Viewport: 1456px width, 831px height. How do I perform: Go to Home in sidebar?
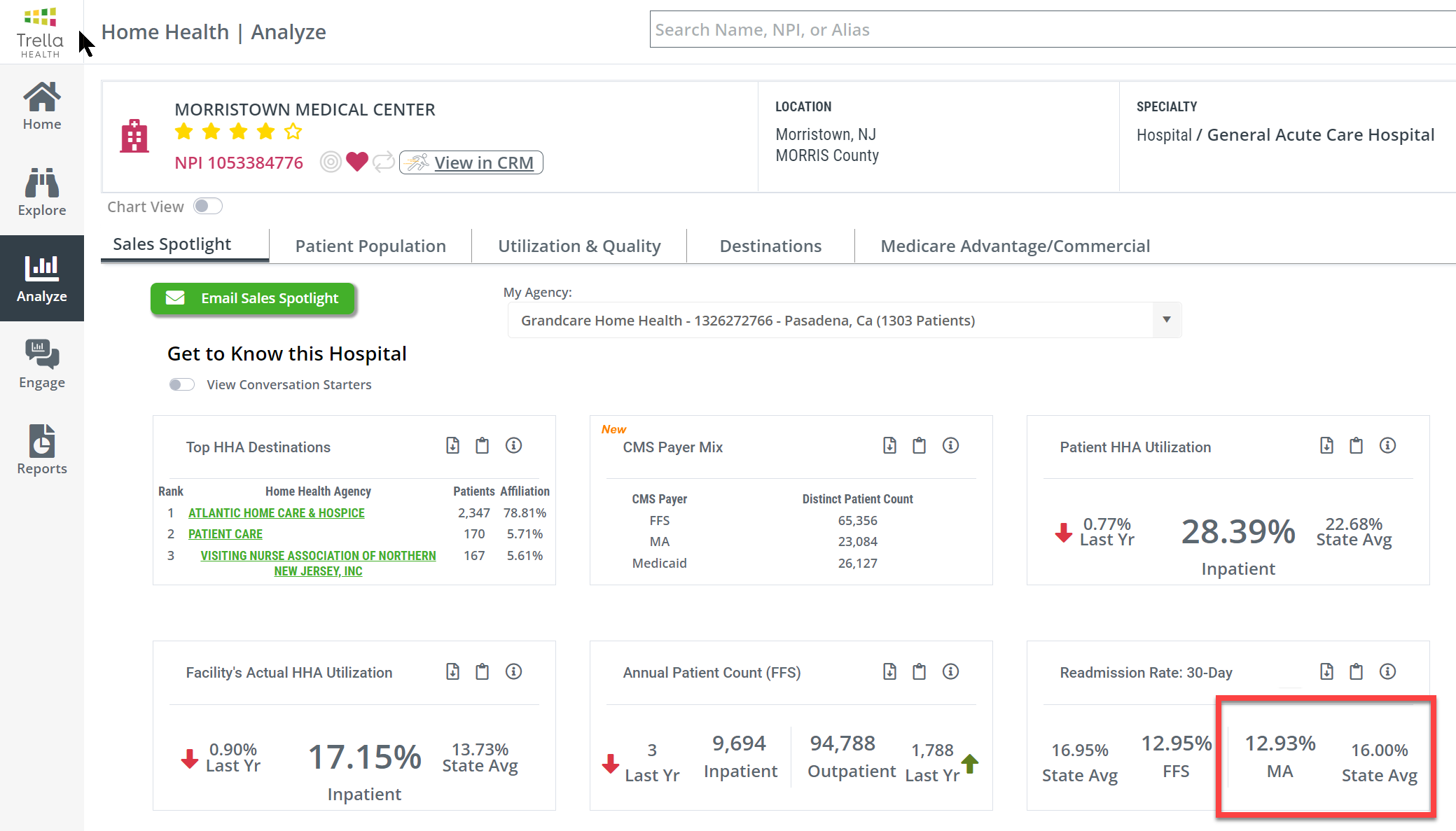pyautogui.click(x=42, y=106)
